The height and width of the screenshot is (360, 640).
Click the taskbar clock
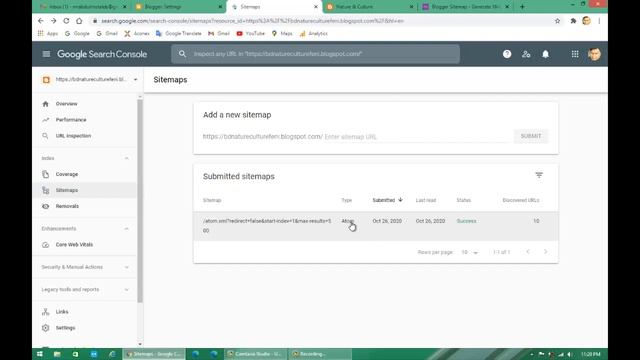click(591, 354)
